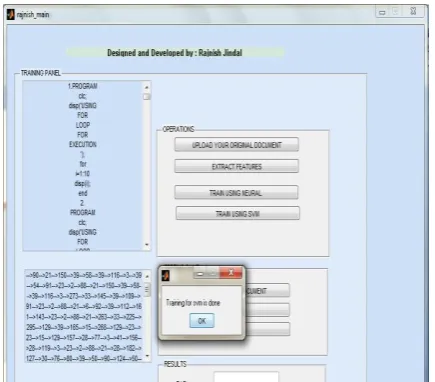This screenshot has width=435, height=382.
Task: Select row starting '1-->143-->23'
Action: (x=84, y=317)
